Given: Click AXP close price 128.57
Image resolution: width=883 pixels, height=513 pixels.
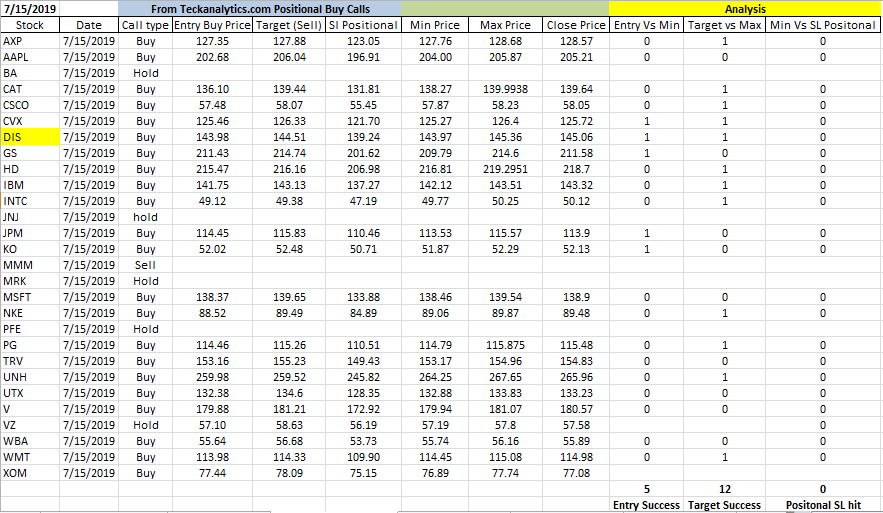Looking at the screenshot, I should coord(576,41).
